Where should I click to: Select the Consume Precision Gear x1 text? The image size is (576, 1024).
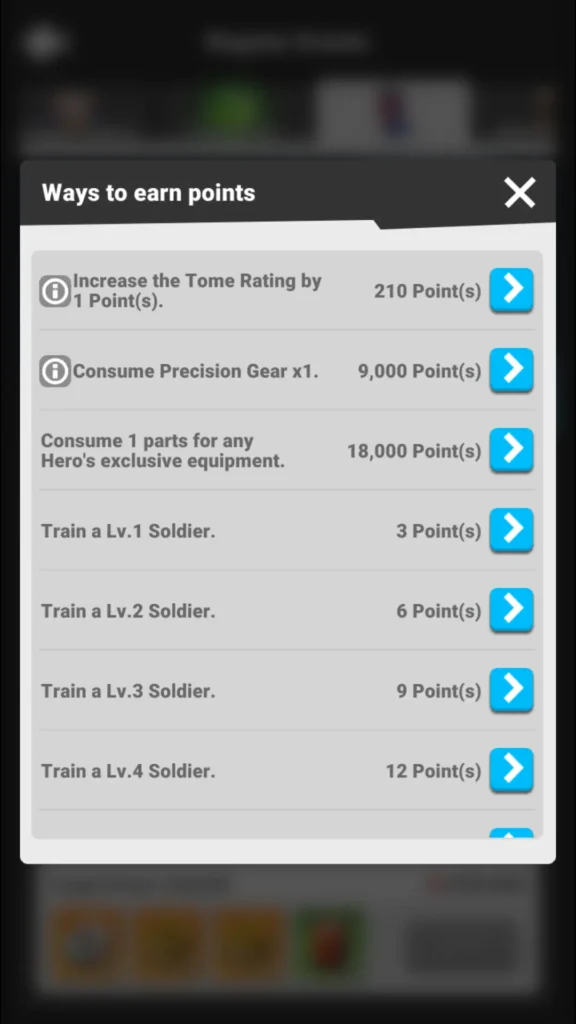(x=196, y=372)
